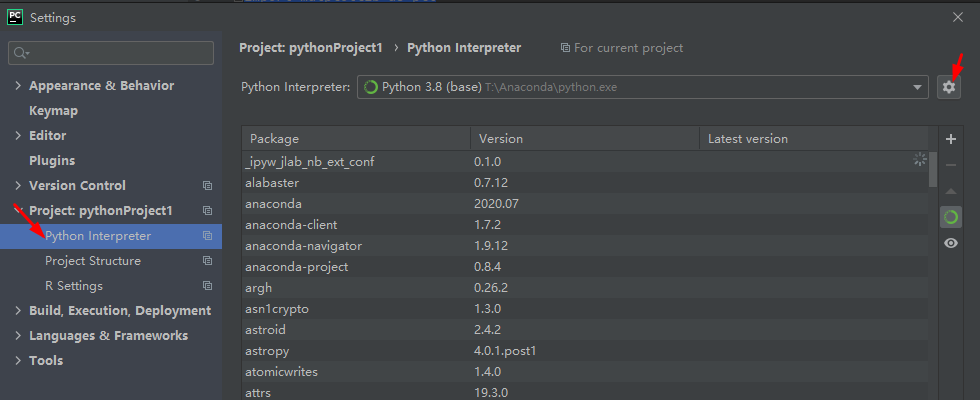Expand the Appearance & Behavior section

click(18, 86)
